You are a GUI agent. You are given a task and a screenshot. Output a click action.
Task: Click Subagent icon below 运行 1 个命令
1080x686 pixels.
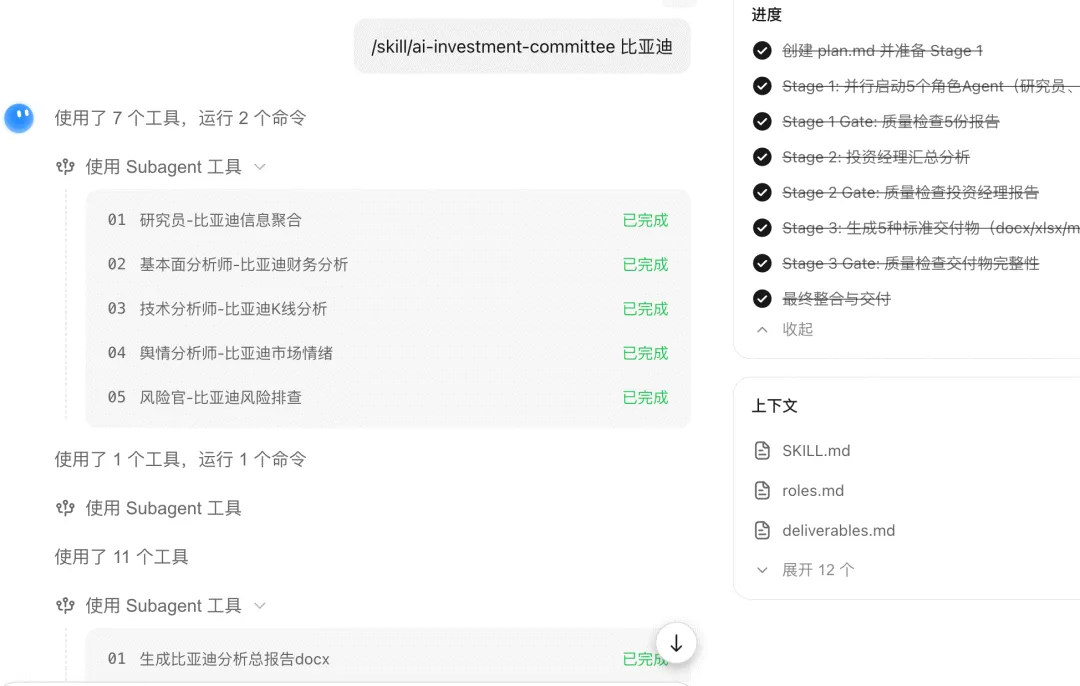pos(65,508)
